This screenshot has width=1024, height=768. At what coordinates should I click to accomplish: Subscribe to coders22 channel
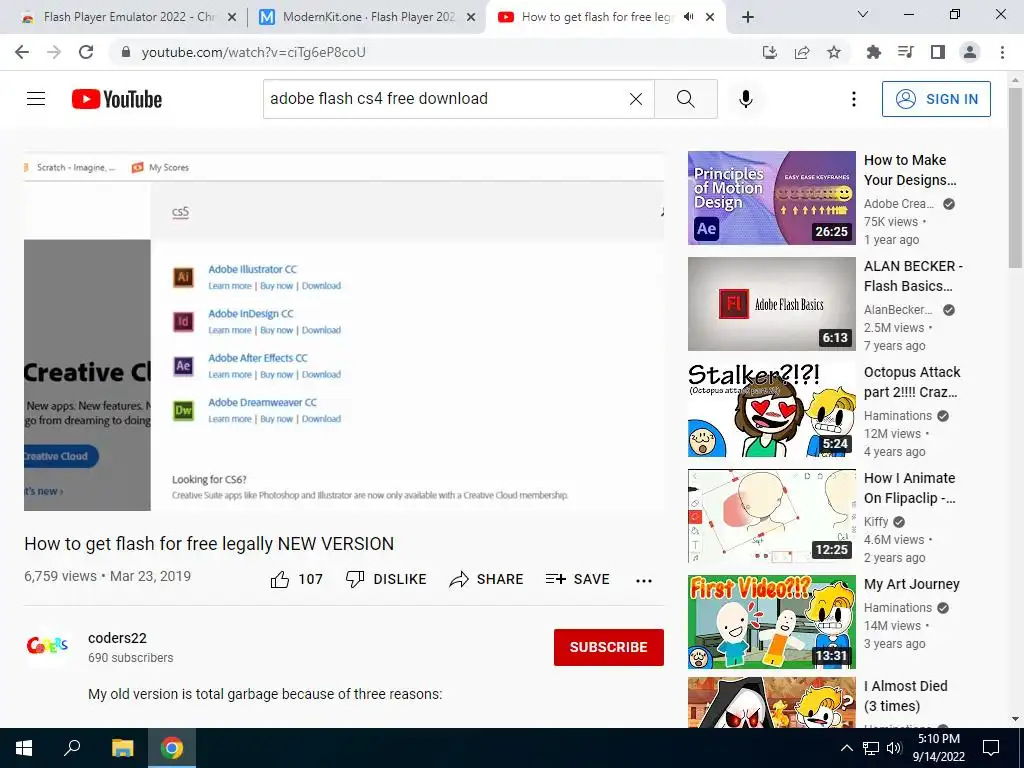click(609, 647)
